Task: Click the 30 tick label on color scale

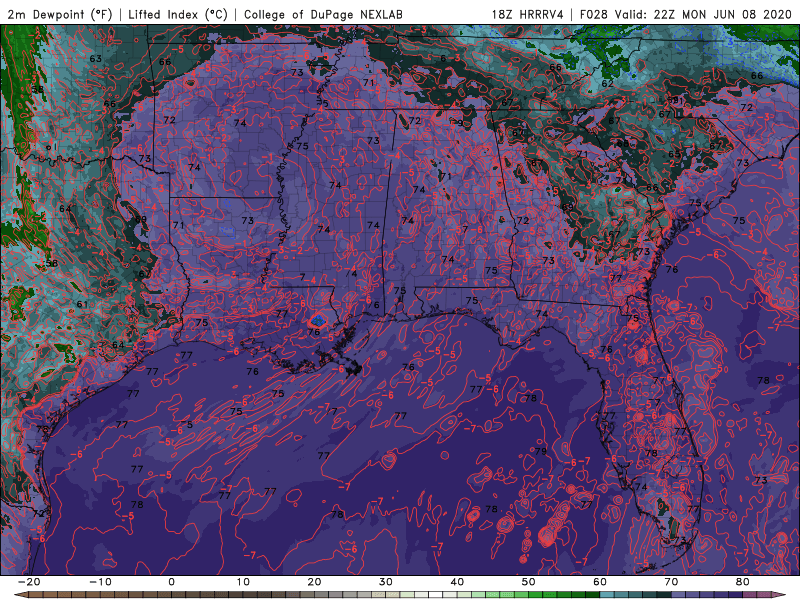Action: click(x=386, y=582)
